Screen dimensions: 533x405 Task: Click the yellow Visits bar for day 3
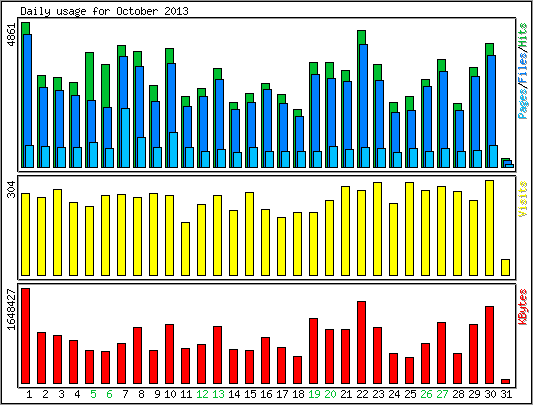[57, 232]
